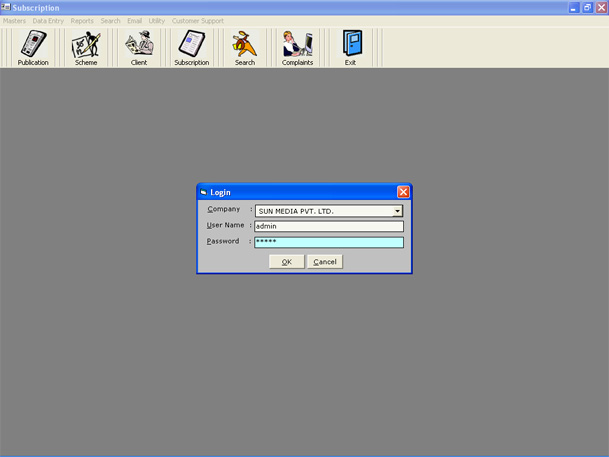Minimize the Subscription window
The image size is (609, 457).
(574, 7)
